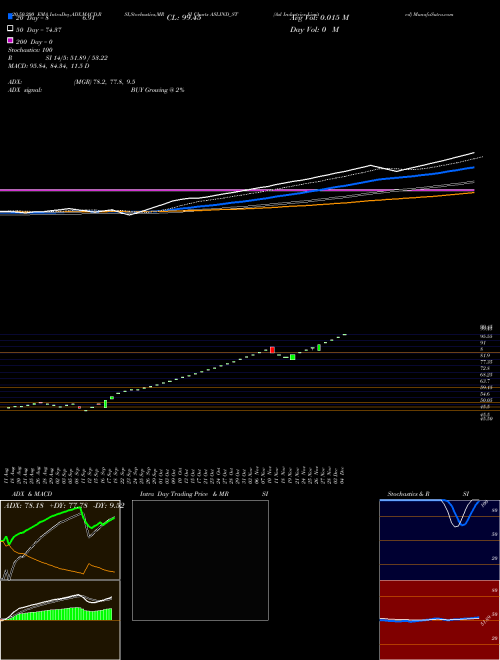Screen dimensions: 500x660
Task: Select the MACD values line
Action: tap(48, 66)
